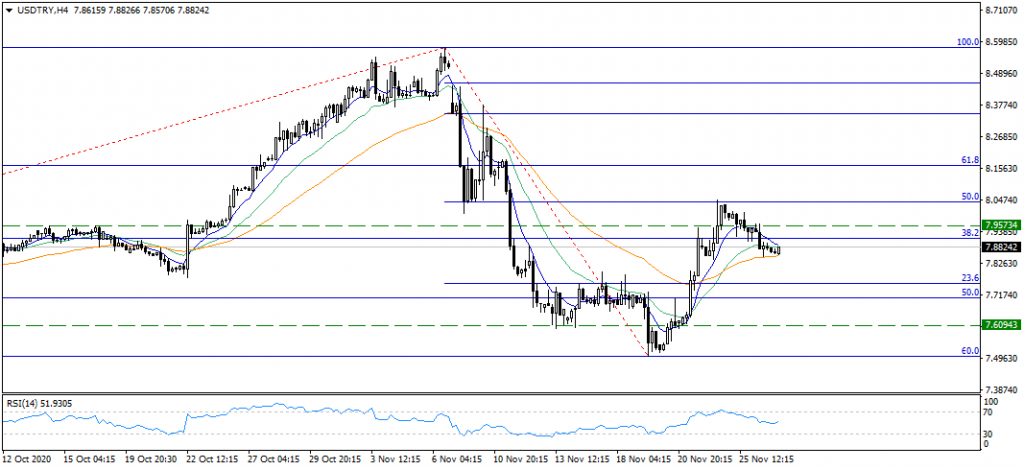Select the 38.2 Fibonacci level label
This screenshot has width=1024, height=470.
pyautogui.click(x=969, y=233)
